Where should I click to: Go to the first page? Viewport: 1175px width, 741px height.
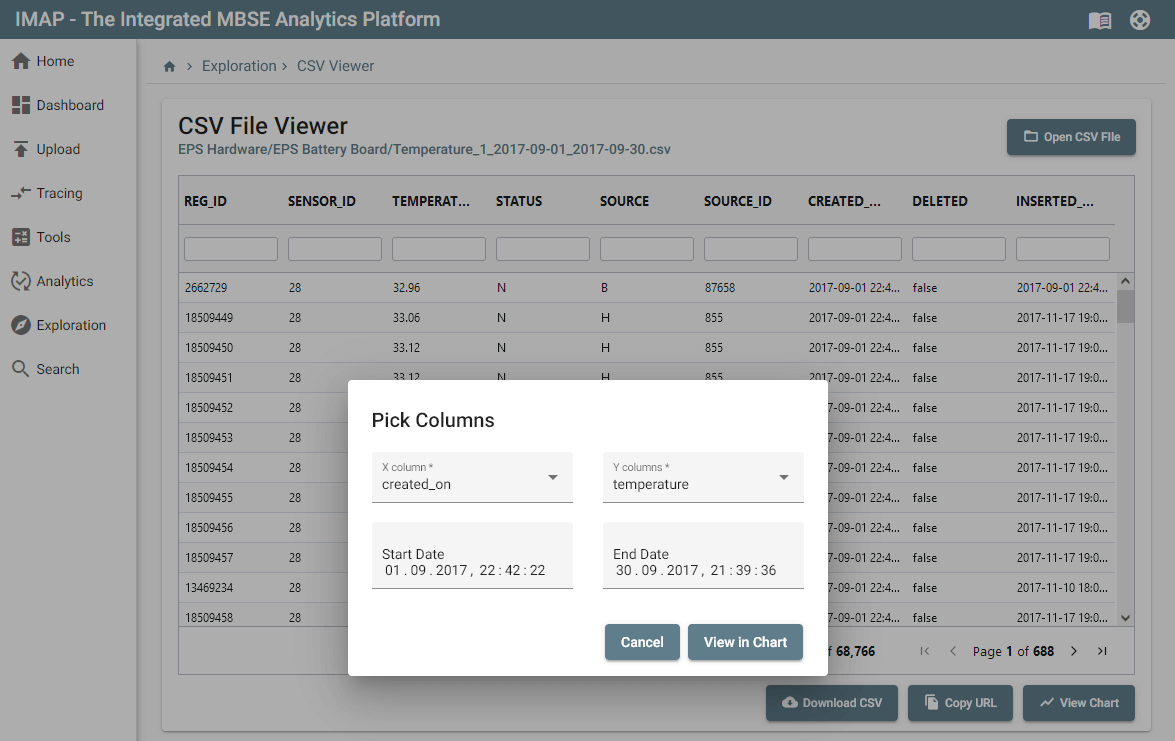click(925, 651)
